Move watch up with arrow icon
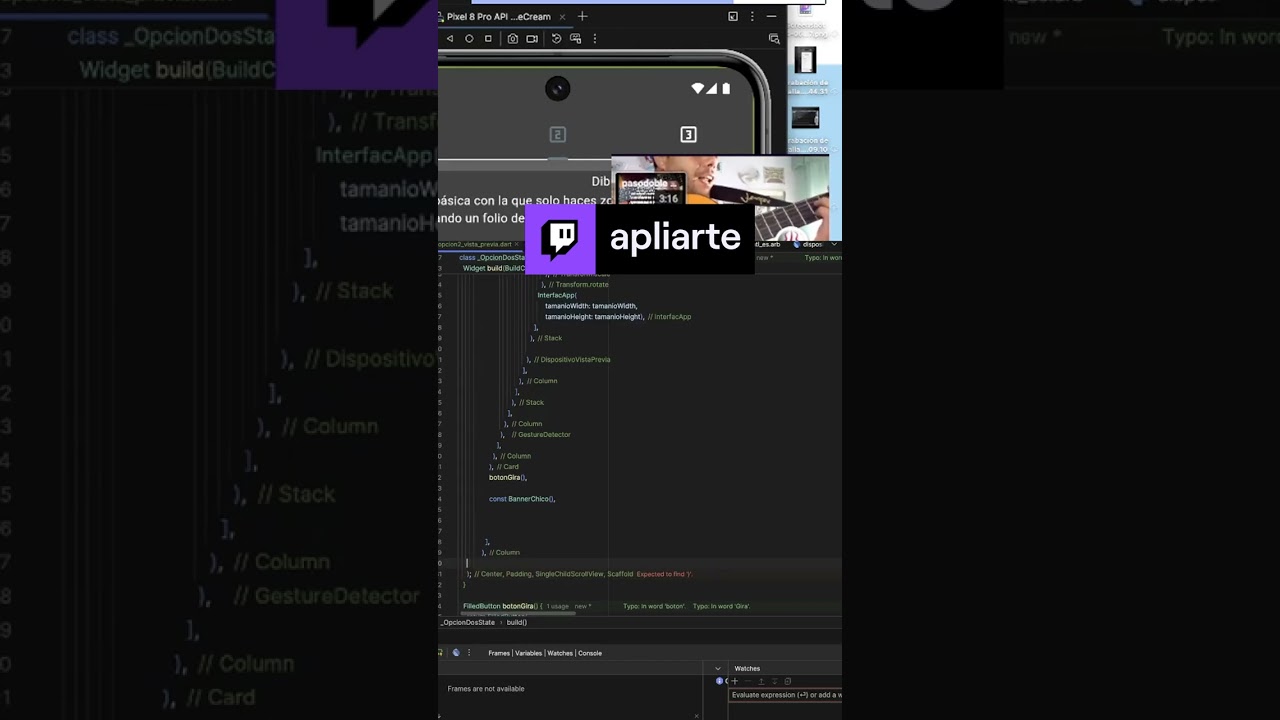The image size is (1280, 720). [761, 681]
